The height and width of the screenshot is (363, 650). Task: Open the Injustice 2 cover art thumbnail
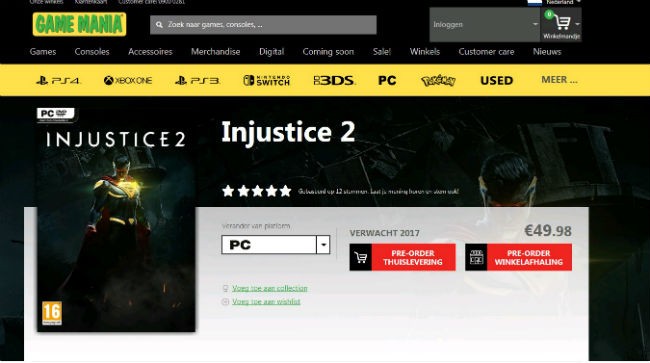(116, 220)
